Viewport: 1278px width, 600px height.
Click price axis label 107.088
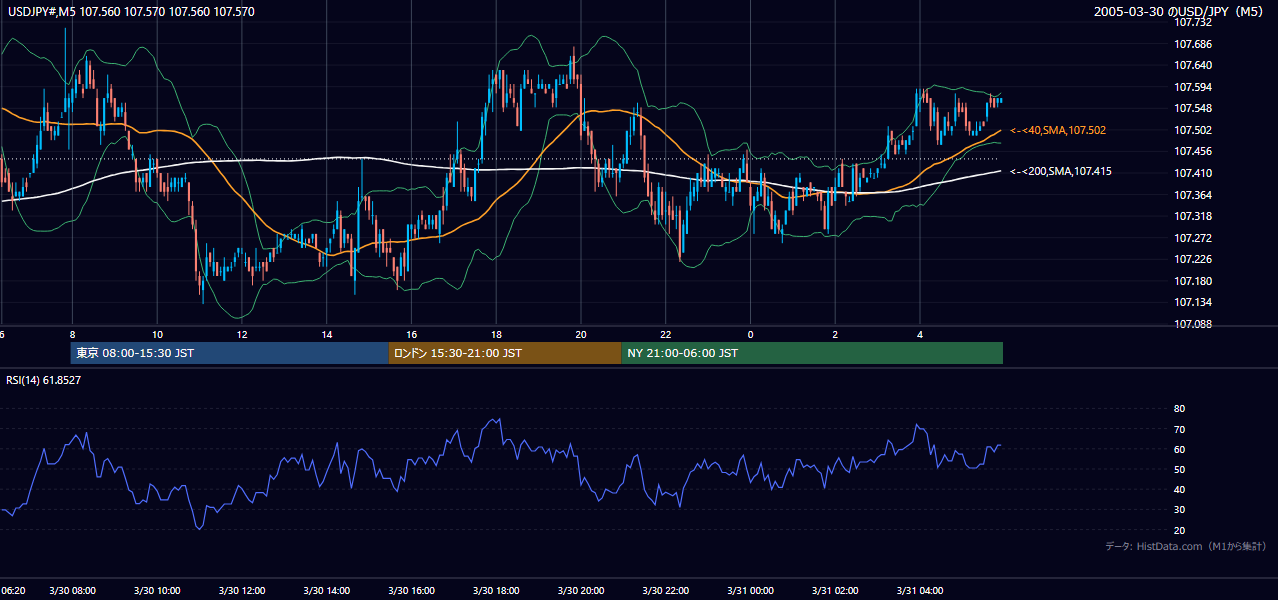[x=1193, y=324]
